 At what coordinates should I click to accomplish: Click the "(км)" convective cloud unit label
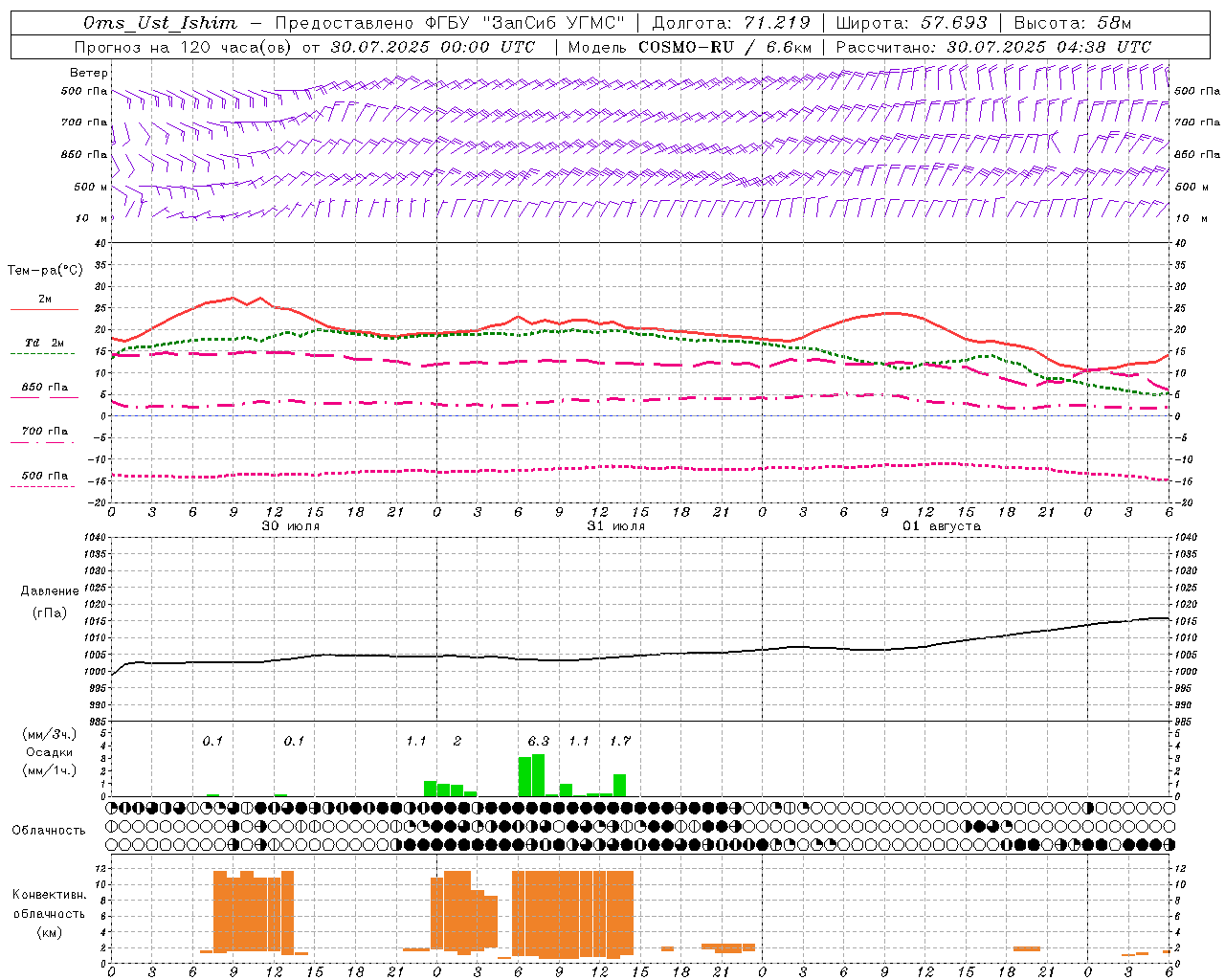coord(50,932)
